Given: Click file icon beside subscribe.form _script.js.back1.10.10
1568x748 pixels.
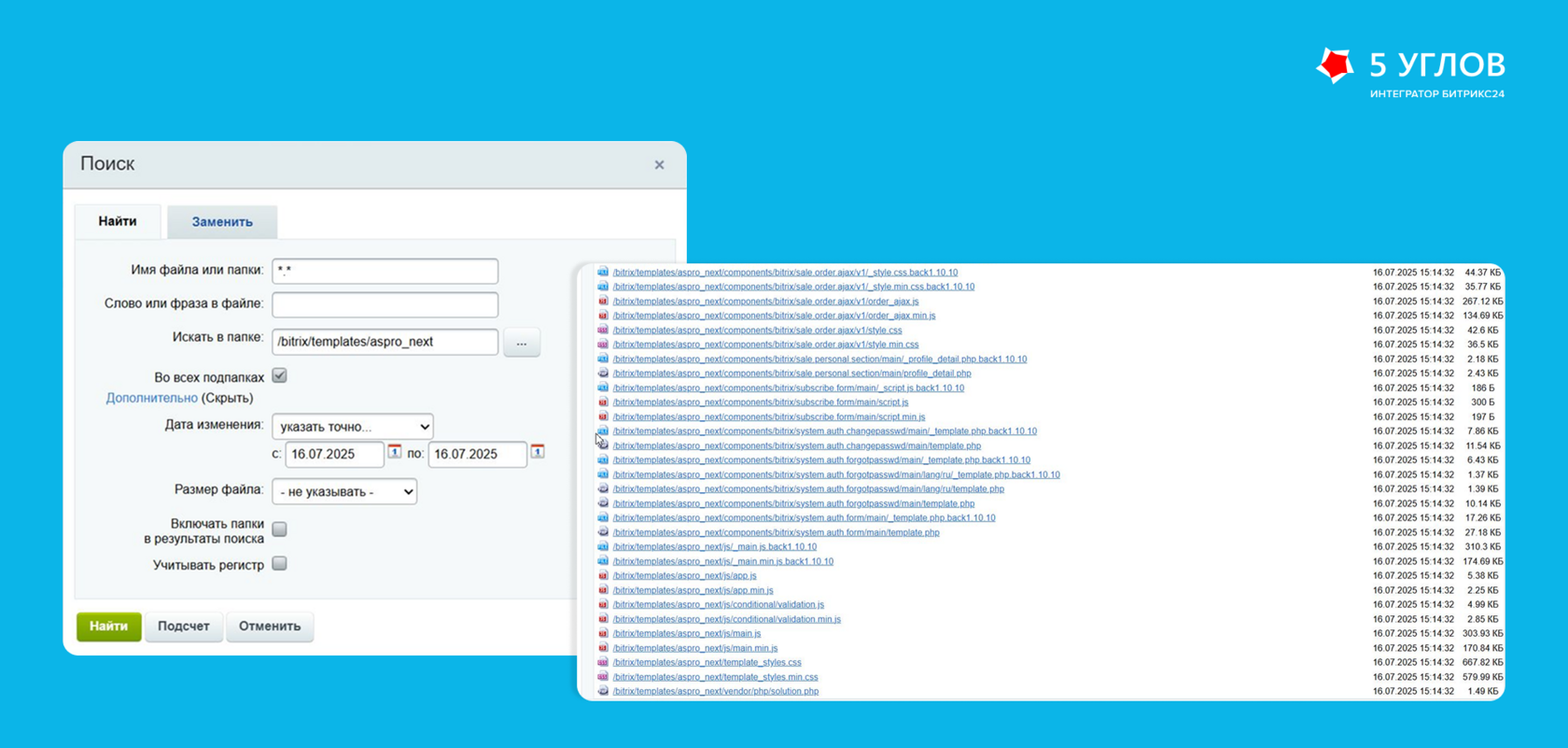Looking at the screenshot, I should (x=603, y=388).
